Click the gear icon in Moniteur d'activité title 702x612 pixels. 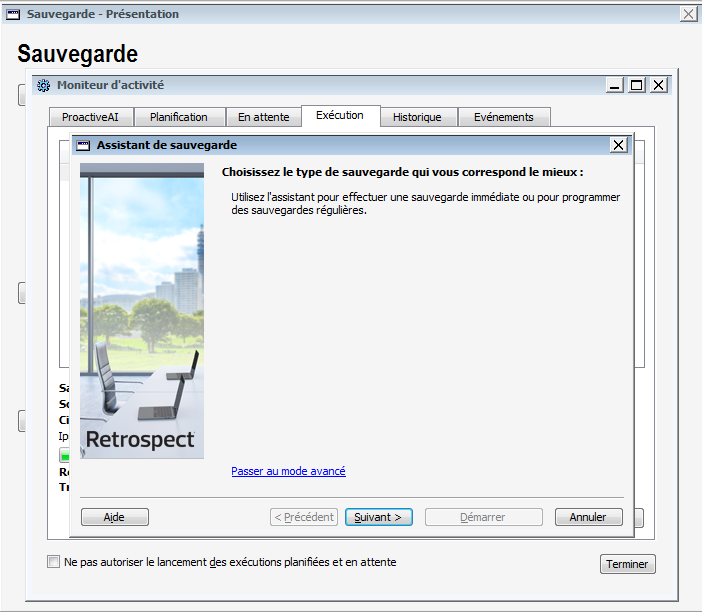(43, 85)
